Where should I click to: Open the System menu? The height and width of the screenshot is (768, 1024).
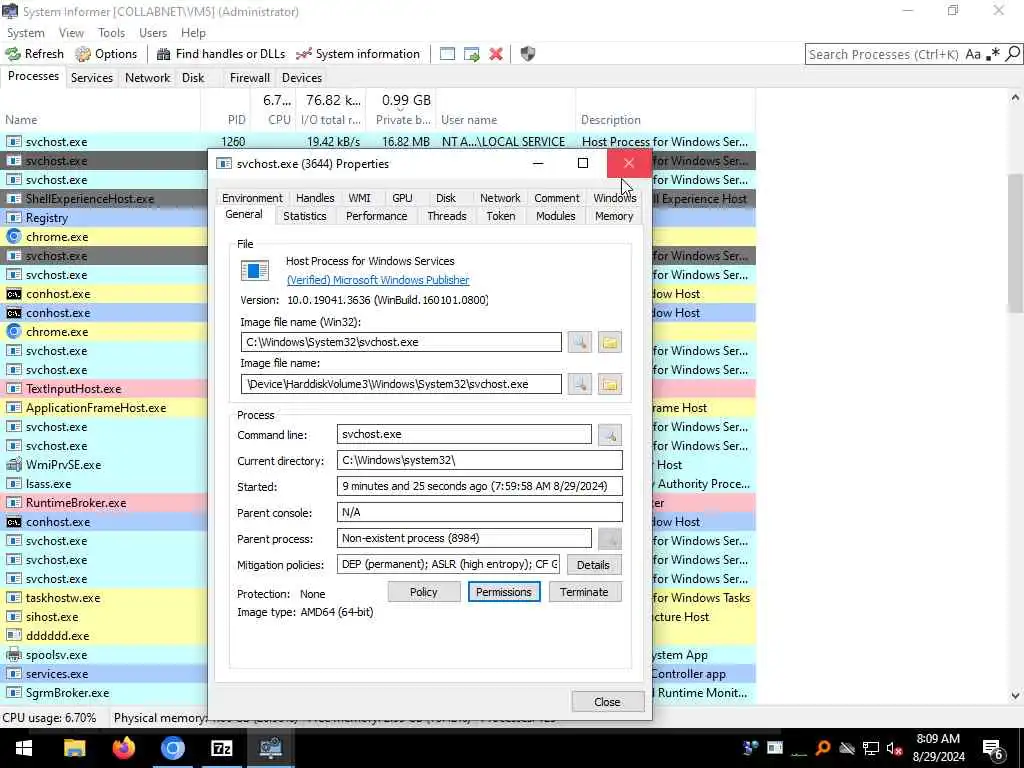click(25, 33)
